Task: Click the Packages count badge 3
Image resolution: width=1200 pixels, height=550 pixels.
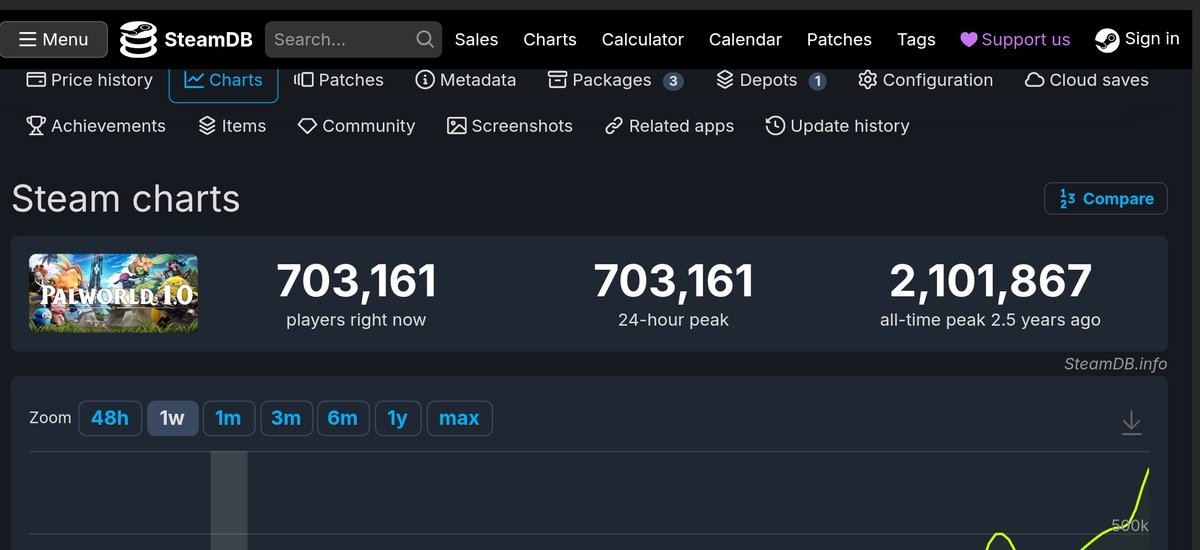Action: pos(673,81)
